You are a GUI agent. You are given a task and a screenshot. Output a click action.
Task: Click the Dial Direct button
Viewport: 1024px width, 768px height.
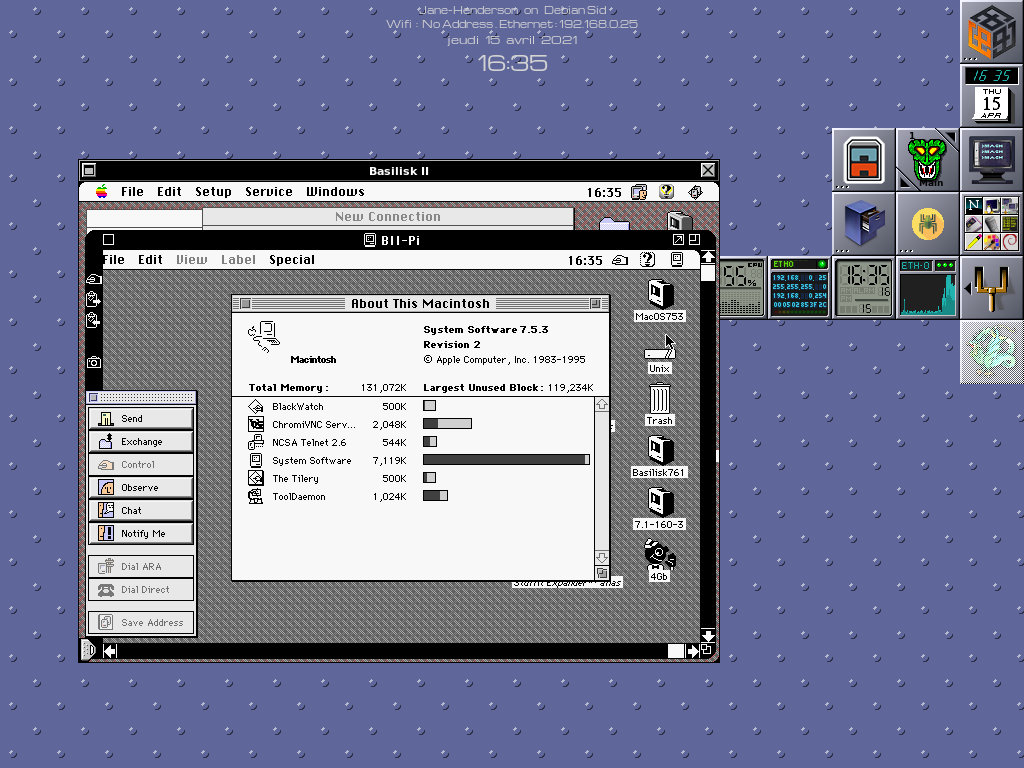(140, 590)
